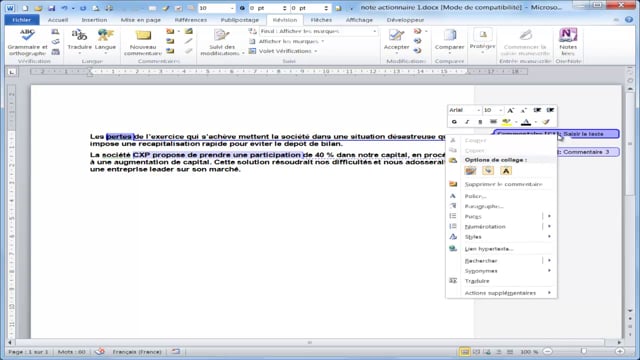Save the document from quick access toolbar
This screenshot has height=360, width=640.
[51, 8]
